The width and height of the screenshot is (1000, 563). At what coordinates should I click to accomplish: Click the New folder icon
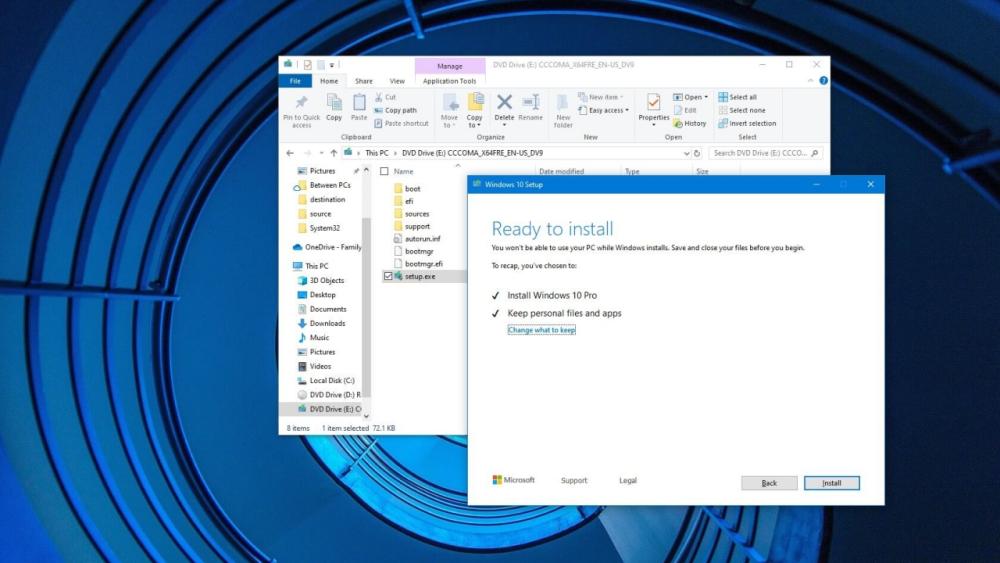coord(562,102)
